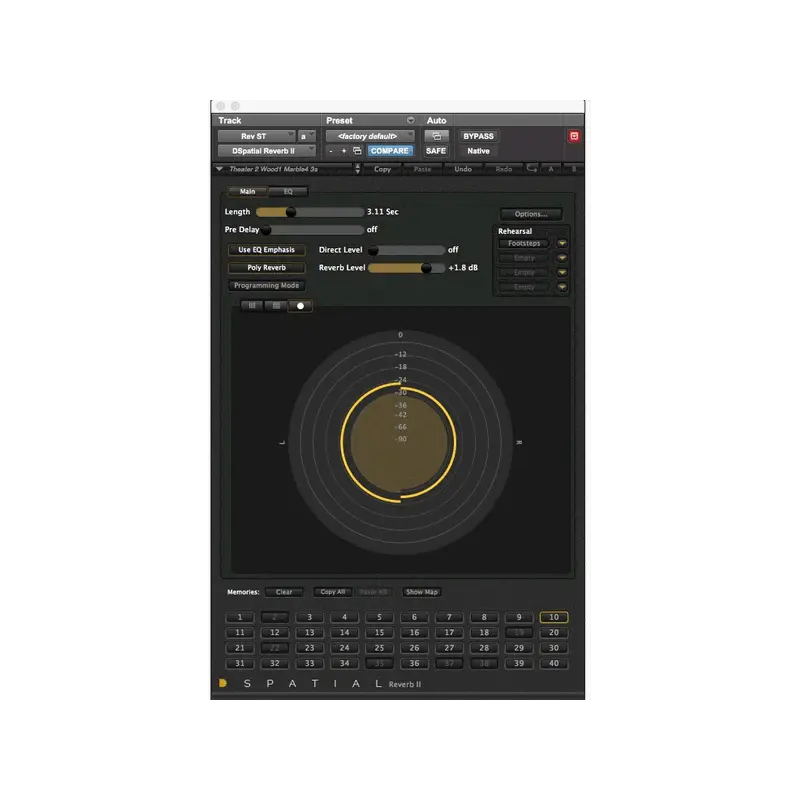The height and width of the screenshot is (800, 800).
Task: Toggle the COMPARE button
Action: pos(389,151)
